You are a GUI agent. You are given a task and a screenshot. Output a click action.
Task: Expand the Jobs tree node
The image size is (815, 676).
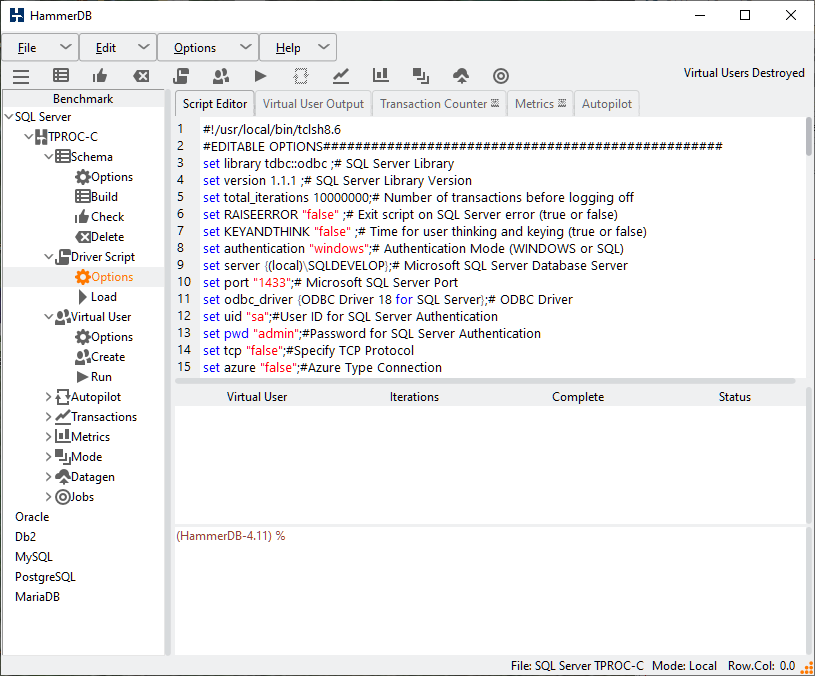click(48, 497)
